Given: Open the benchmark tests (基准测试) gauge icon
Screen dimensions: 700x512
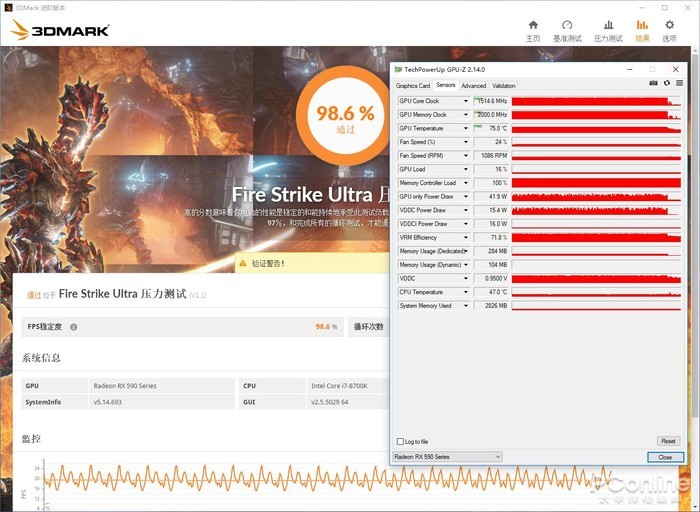Looking at the screenshot, I should pyautogui.click(x=567, y=29).
